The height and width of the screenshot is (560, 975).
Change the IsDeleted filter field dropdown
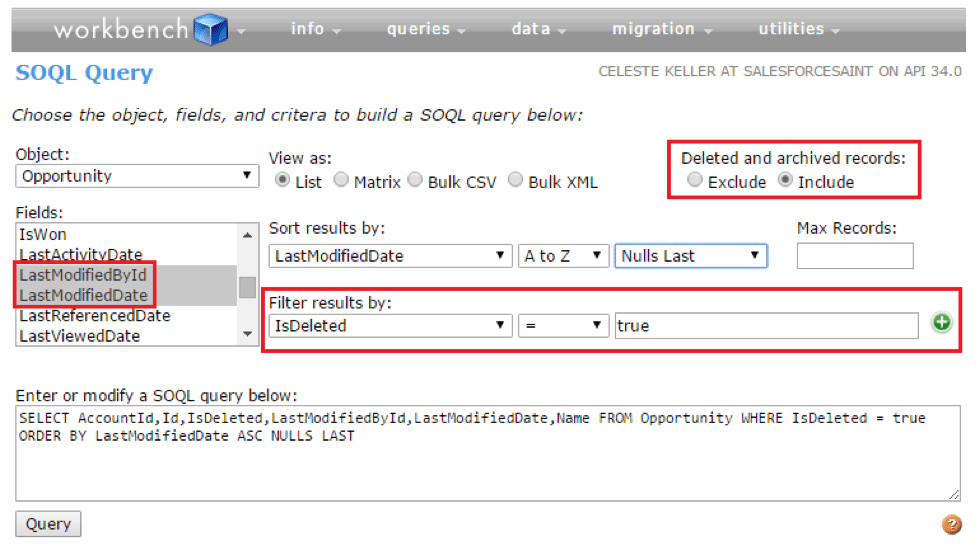pyautogui.click(x=390, y=326)
